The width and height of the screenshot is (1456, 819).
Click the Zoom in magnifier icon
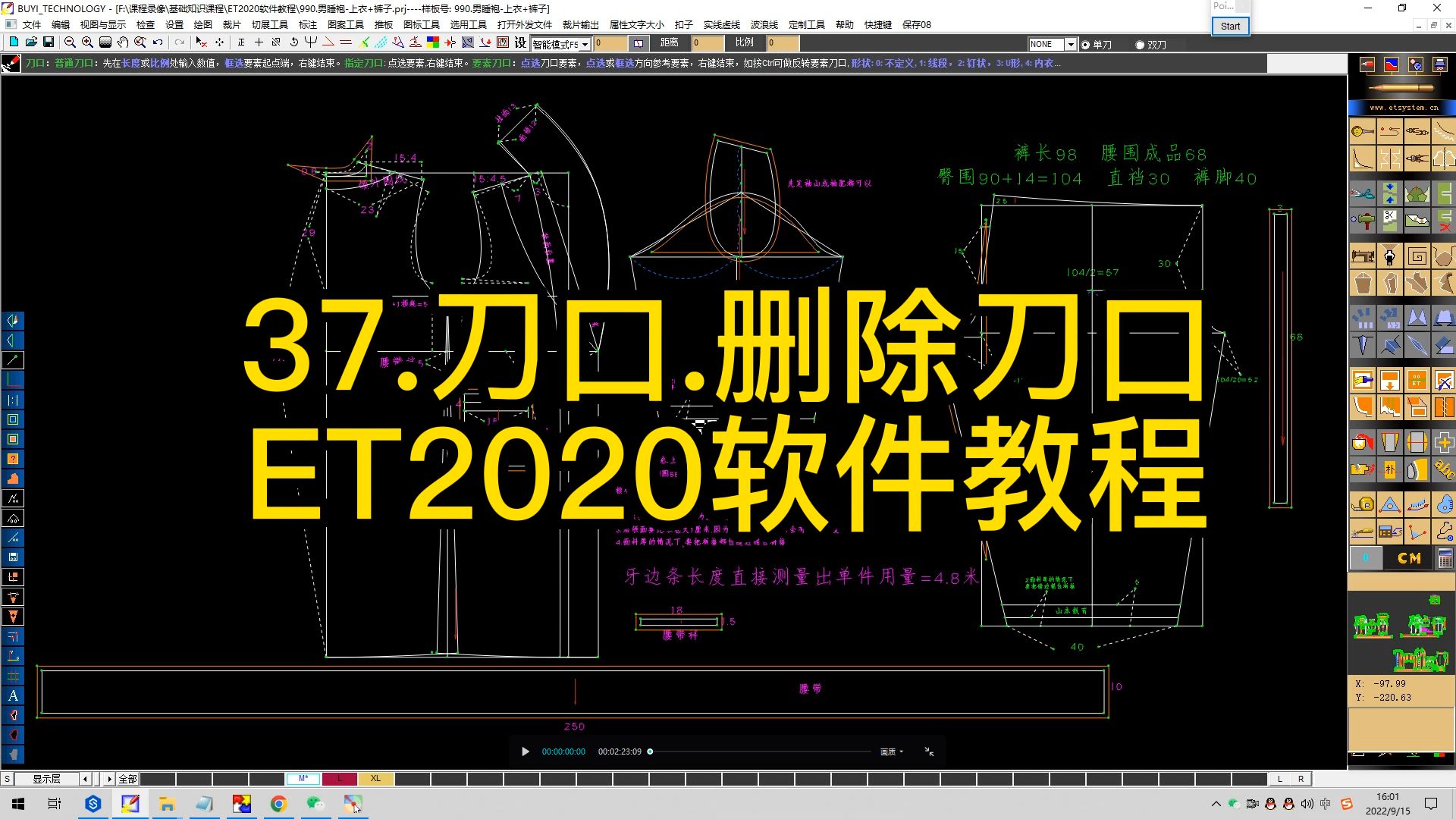coord(87,42)
